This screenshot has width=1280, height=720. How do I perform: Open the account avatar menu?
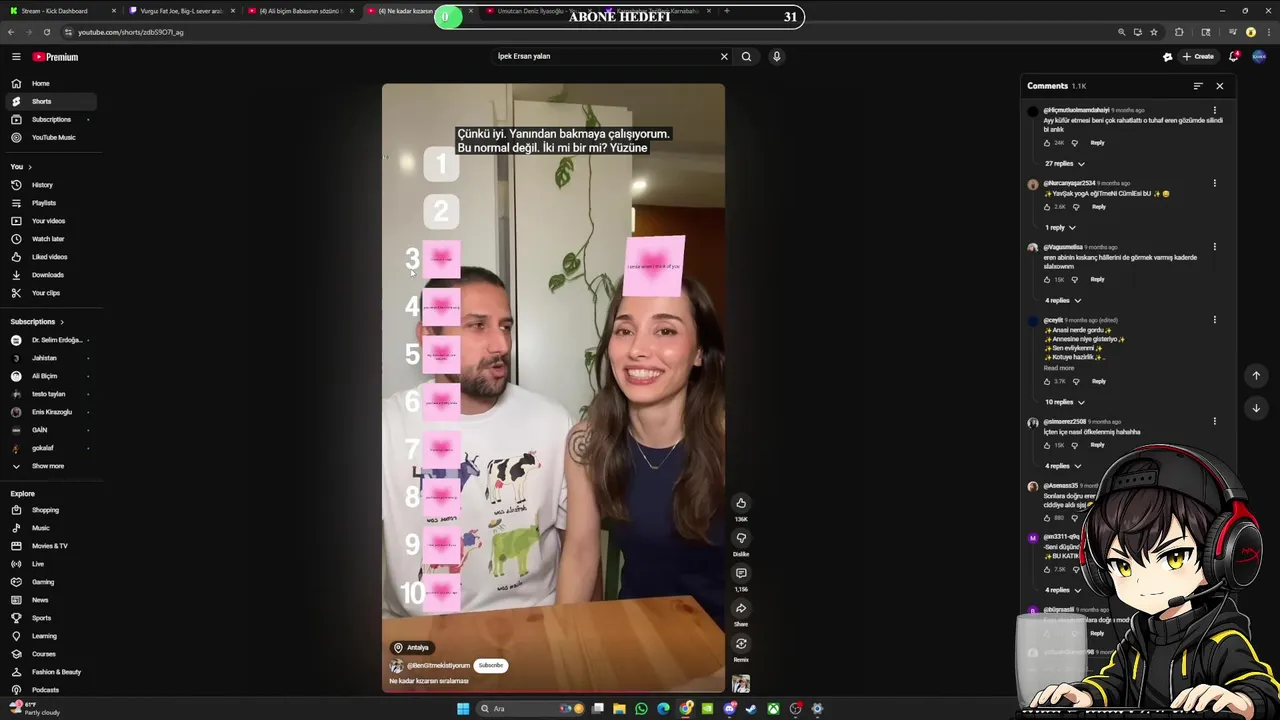click(x=1259, y=57)
